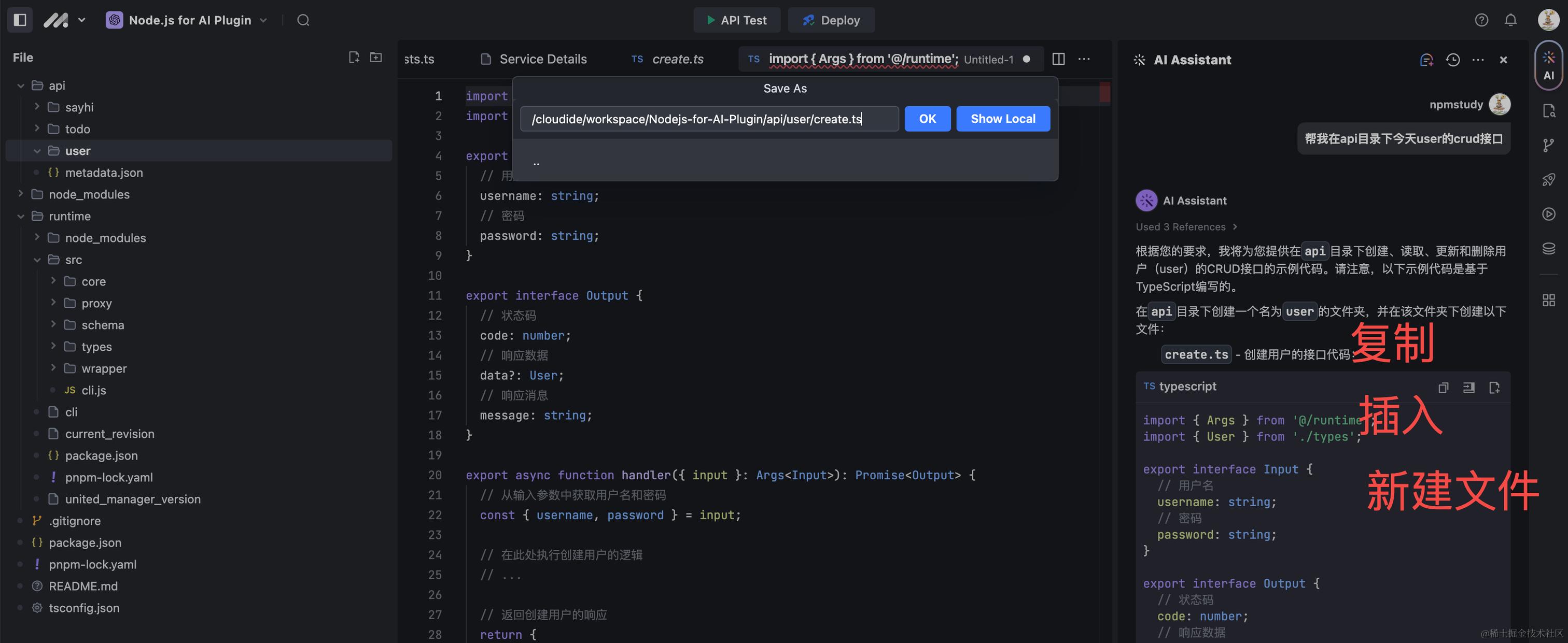Create a new file in File panel

[354, 57]
